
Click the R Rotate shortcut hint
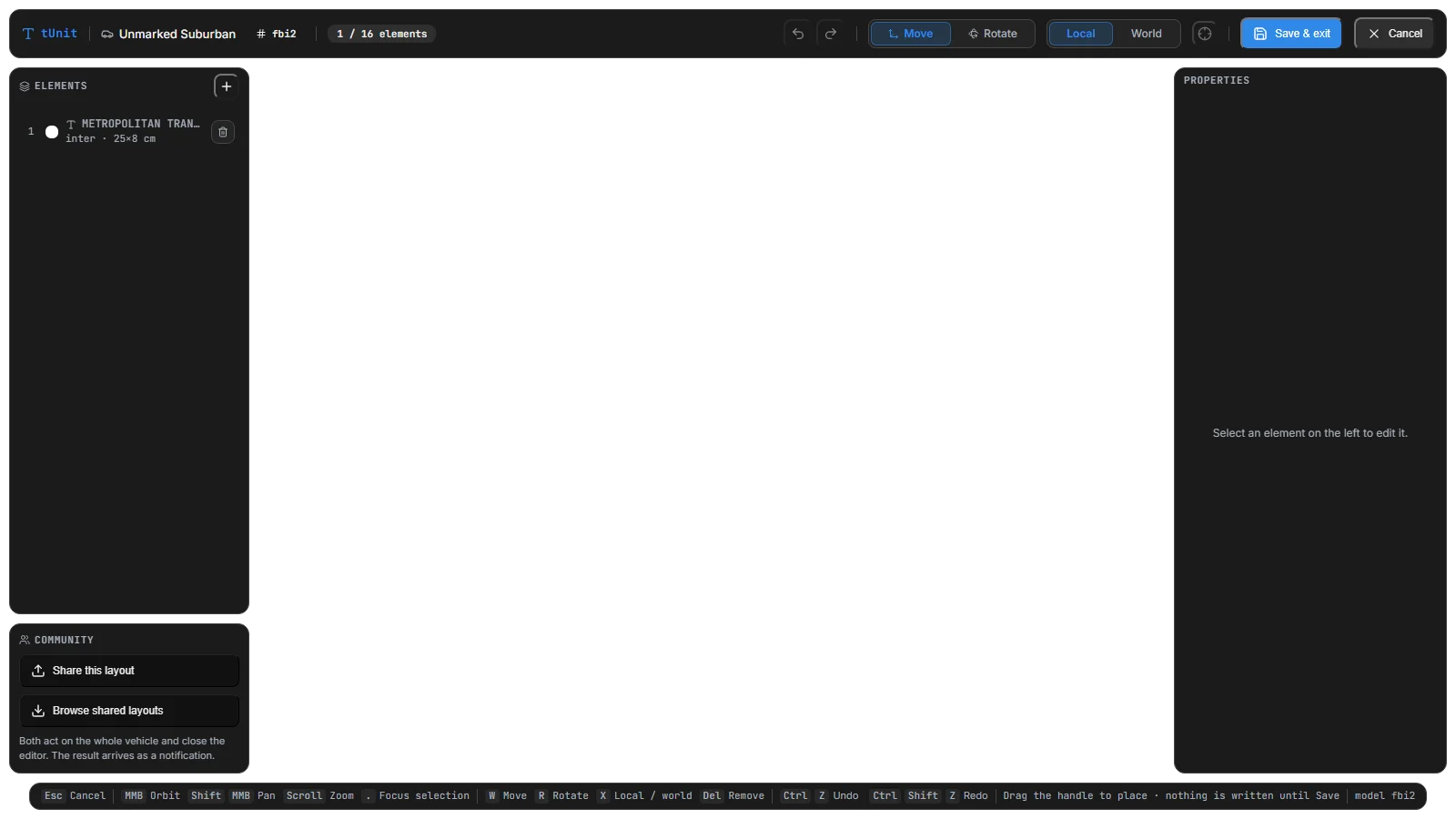(562, 796)
